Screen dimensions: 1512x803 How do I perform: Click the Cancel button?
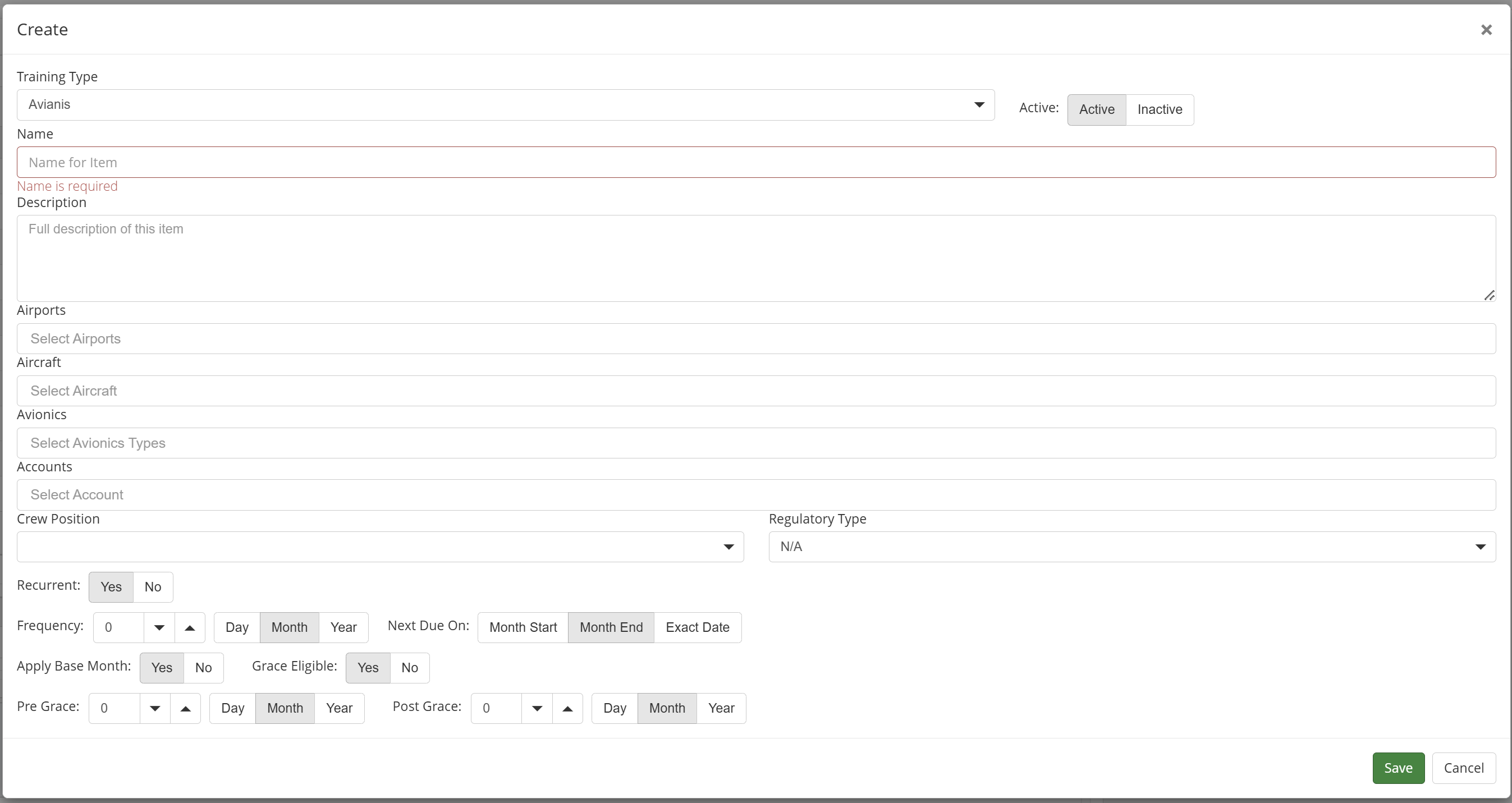coord(1463,768)
